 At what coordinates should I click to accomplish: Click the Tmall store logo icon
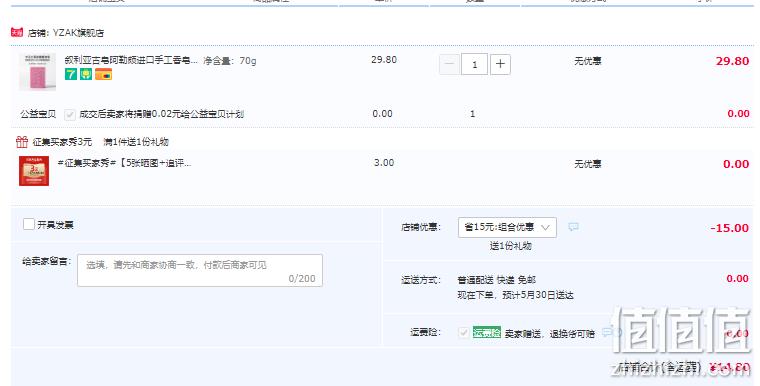pos(17,32)
